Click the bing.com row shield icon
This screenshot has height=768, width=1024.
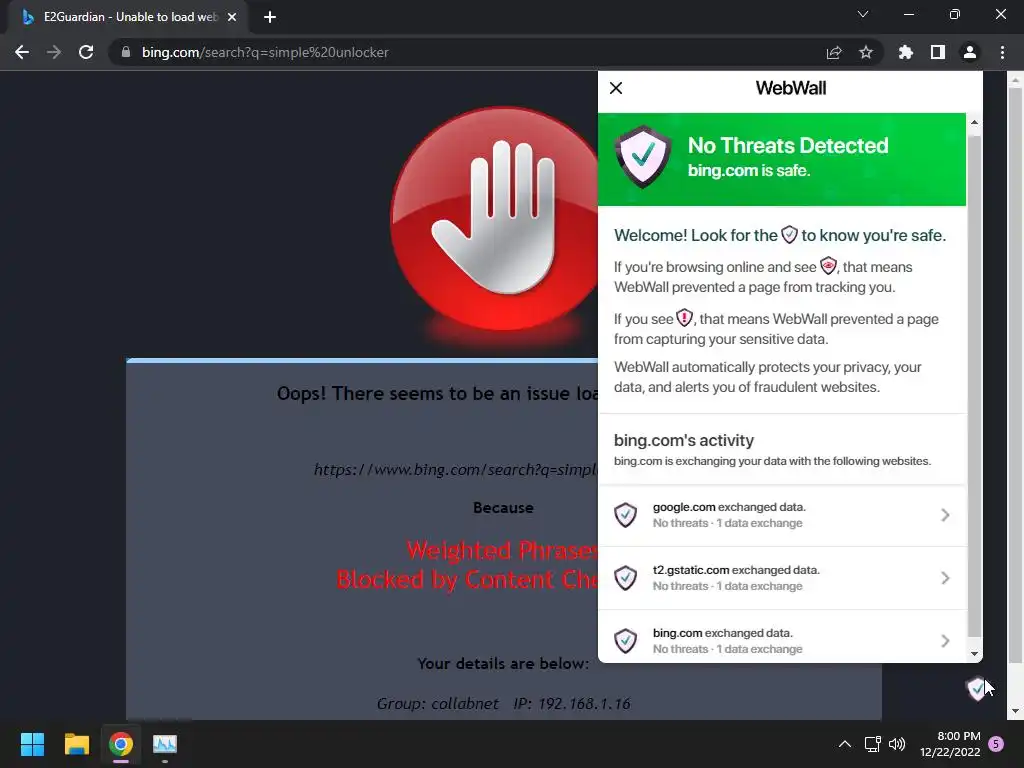click(626, 641)
